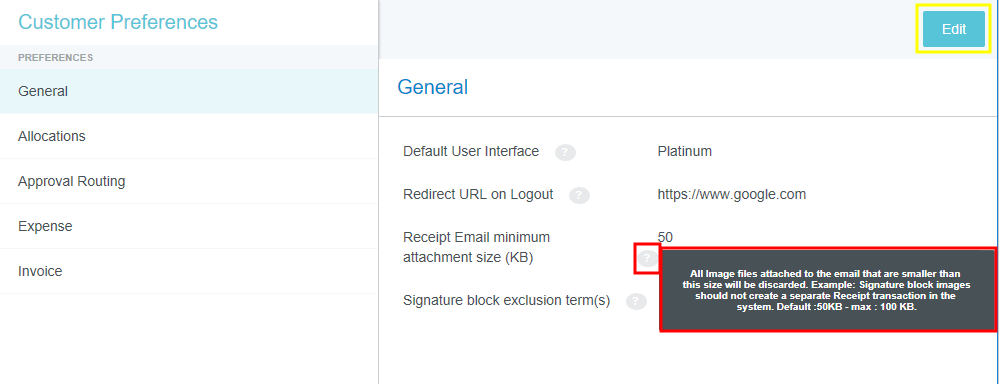Screen dimensions: 999x384
Task: Click help icon for Receipt Email attachment size
Action: click(647, 258)
